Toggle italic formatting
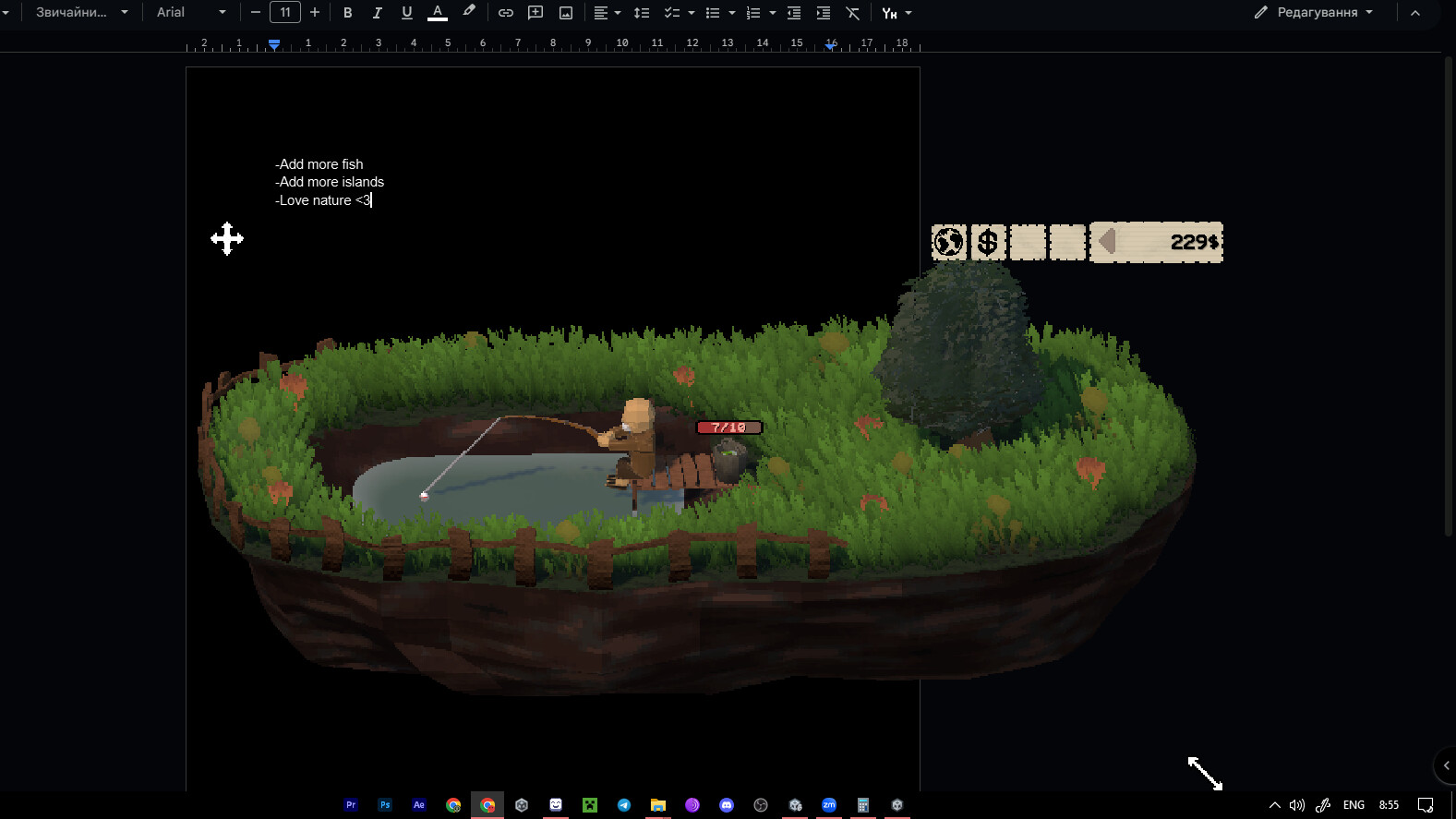The width and height of the screenshot is (1456, 819). click(377, 13)
